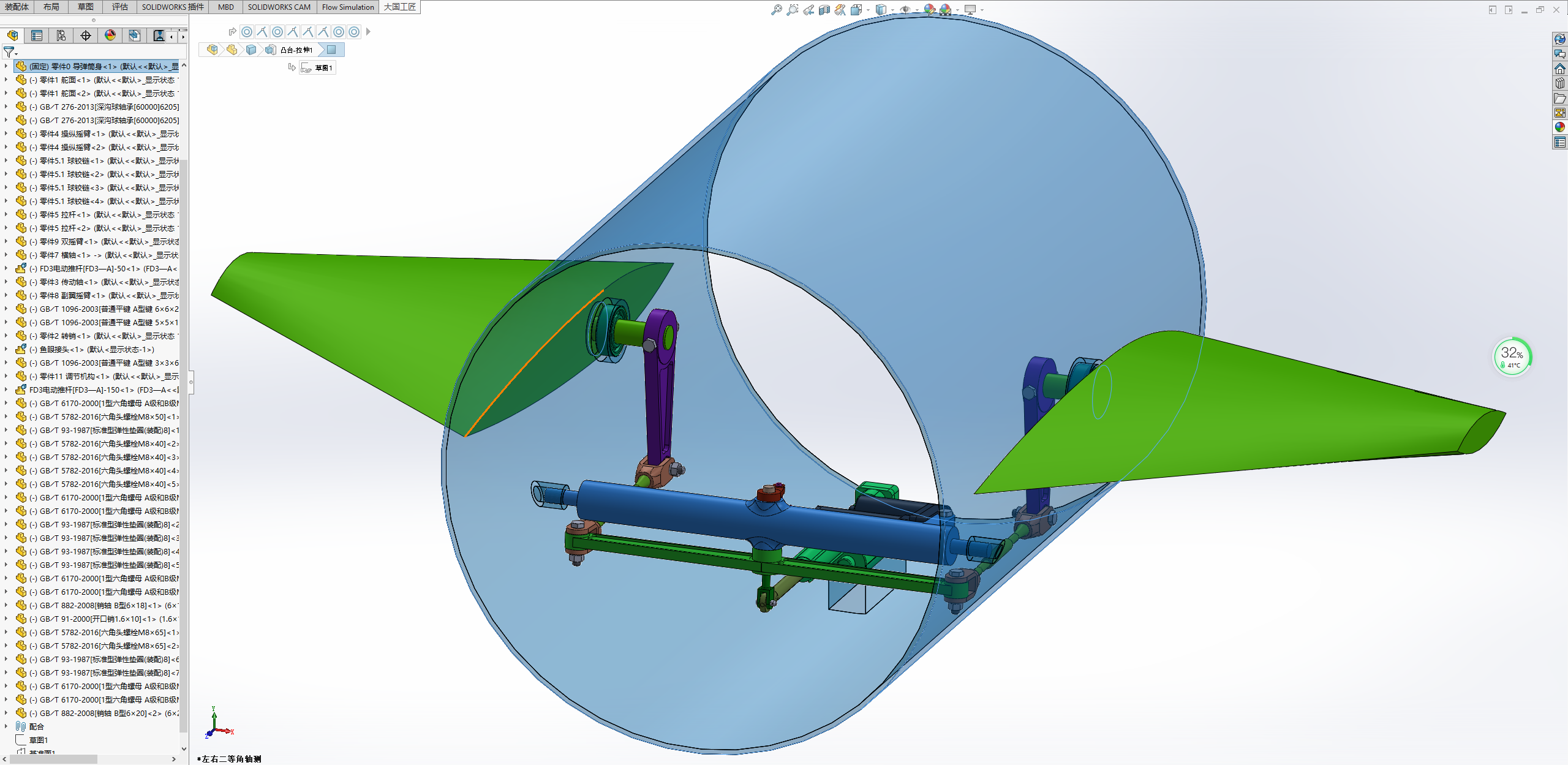Expand the 配合 mates folder
1568x765 pixels.
(6, 726)
